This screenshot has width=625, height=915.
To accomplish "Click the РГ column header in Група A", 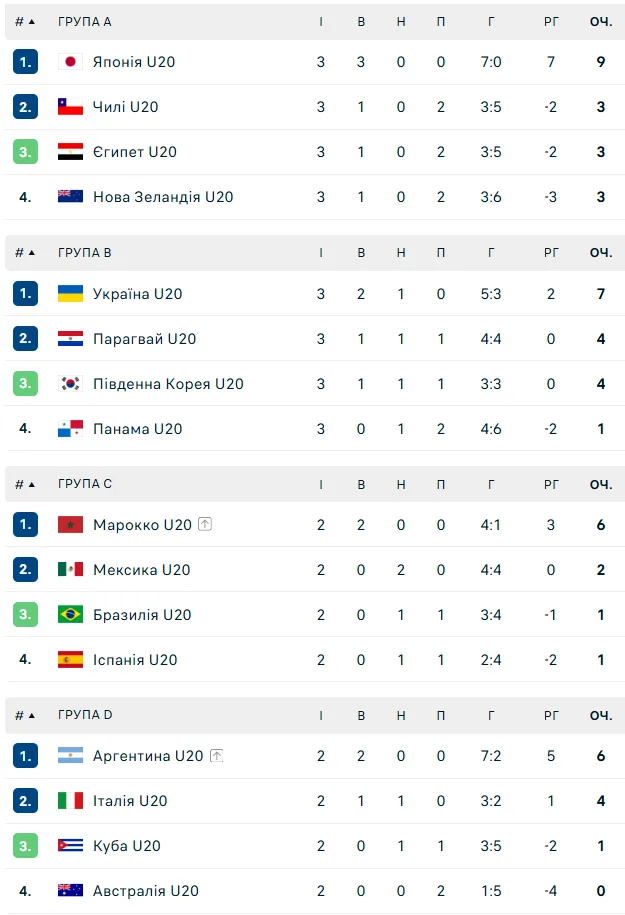I will [551, 21].
